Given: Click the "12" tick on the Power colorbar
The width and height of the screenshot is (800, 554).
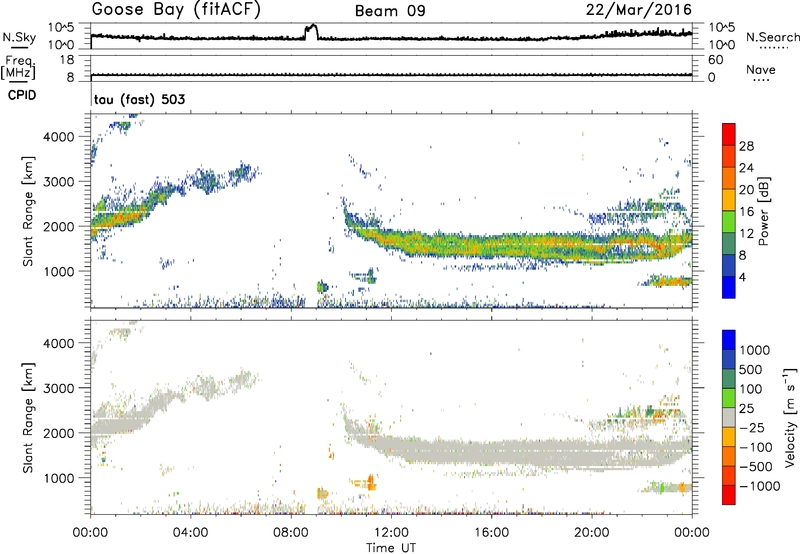Looking at the screenshot, I should coord(746,234).
